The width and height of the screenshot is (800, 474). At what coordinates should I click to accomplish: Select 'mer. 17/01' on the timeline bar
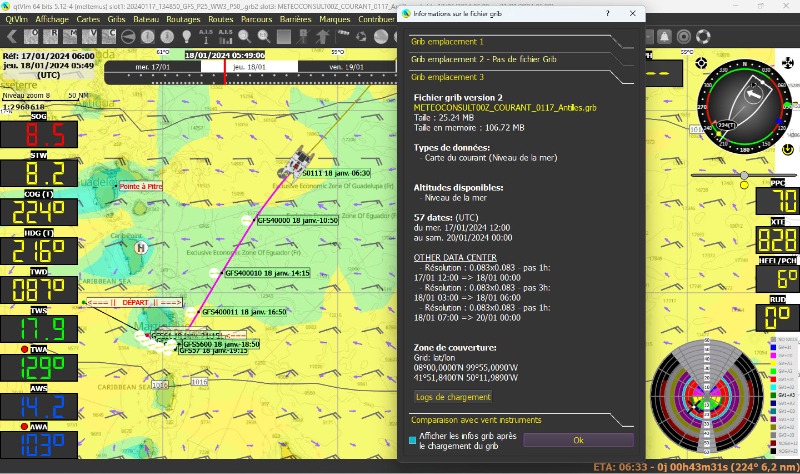[x=153, y=67]
